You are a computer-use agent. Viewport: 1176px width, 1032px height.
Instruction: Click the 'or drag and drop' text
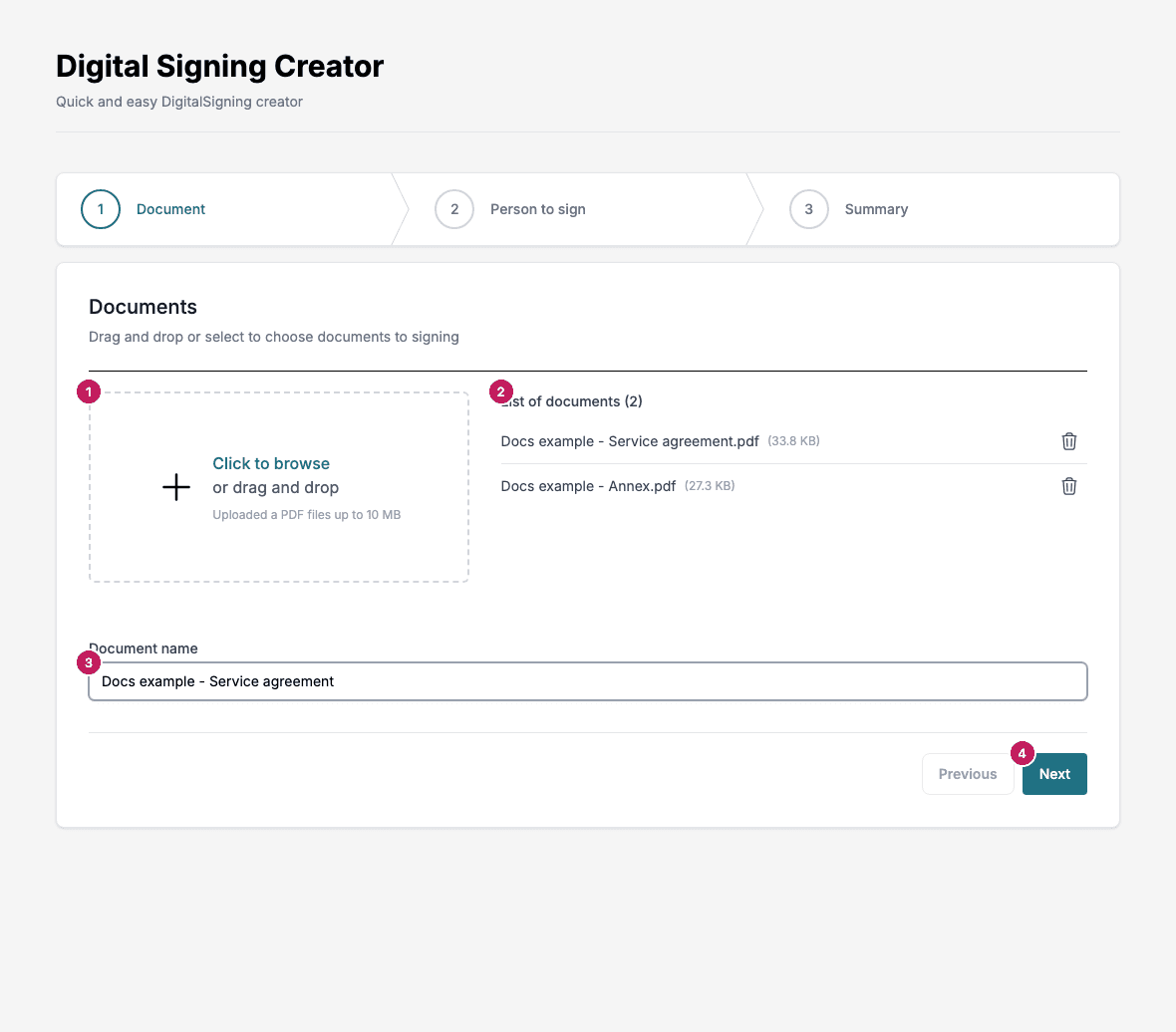275,487
